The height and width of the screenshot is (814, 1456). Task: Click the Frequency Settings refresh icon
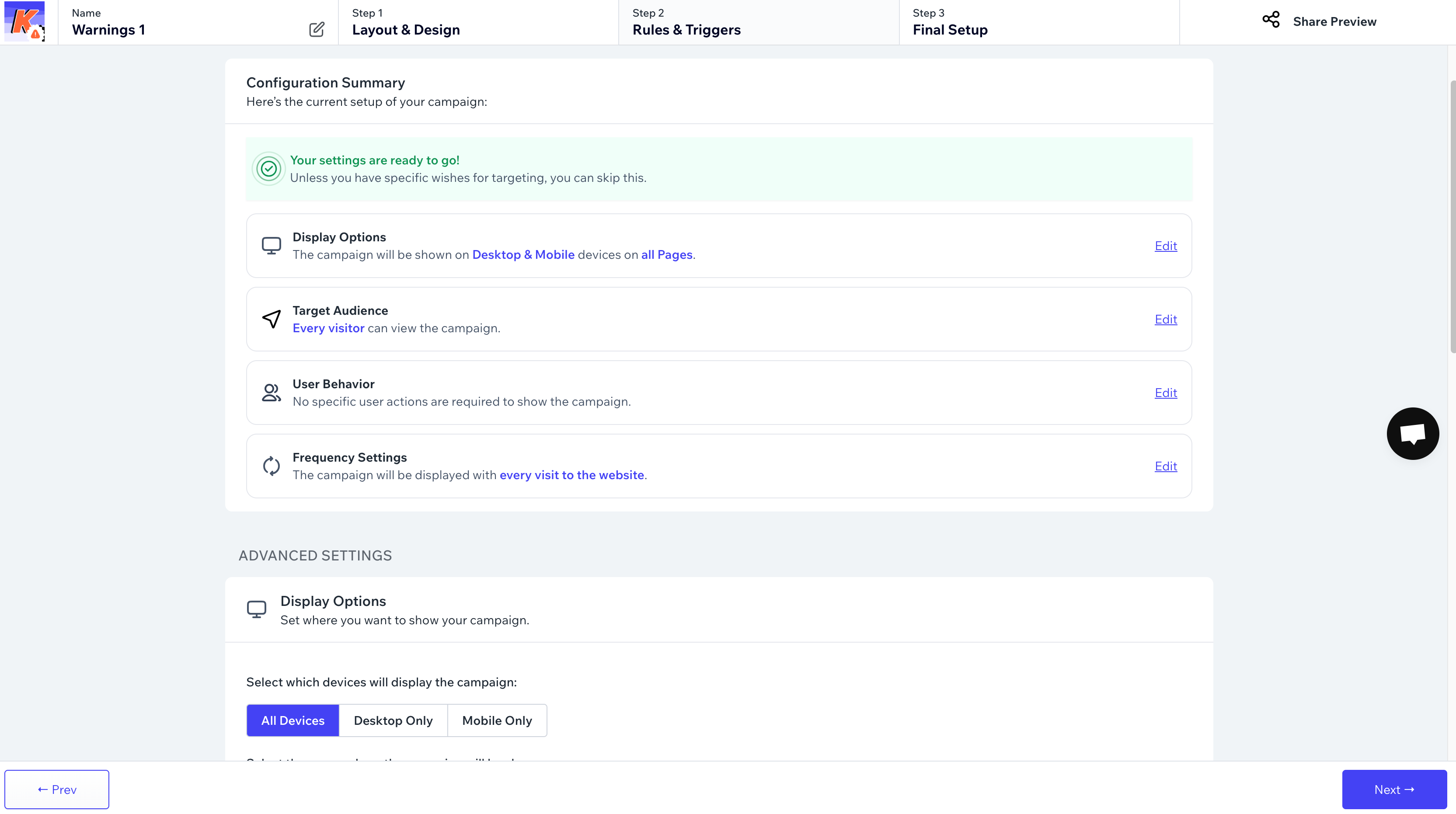coord(271,466)
